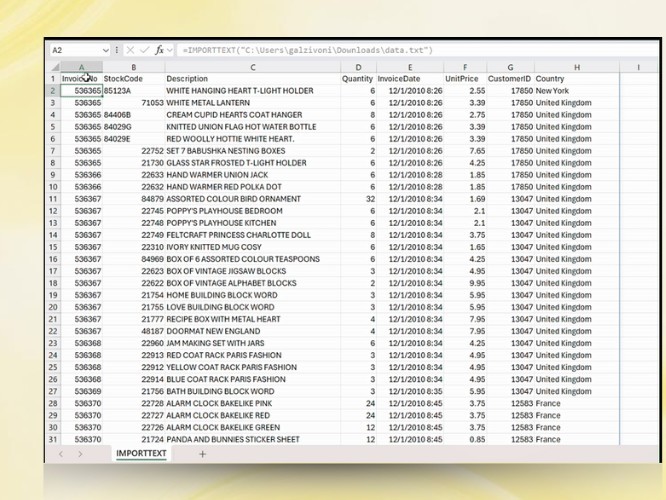
Task: Add a new sheet with plus icon
Action: coord(202,454)
